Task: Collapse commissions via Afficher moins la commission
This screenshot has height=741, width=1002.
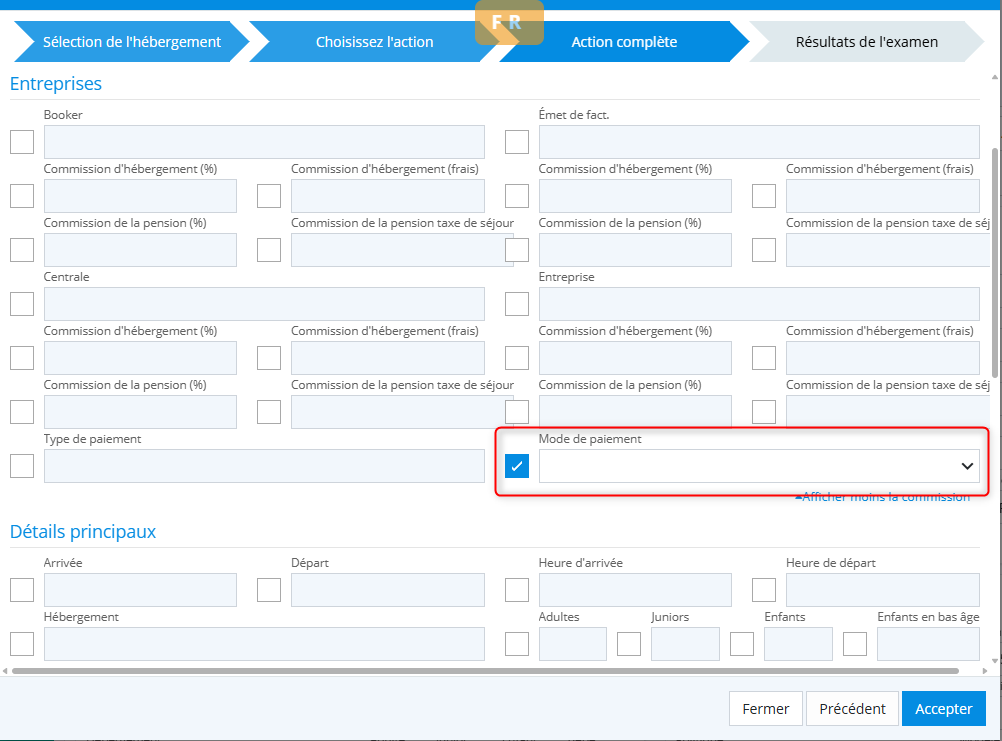Action: (x=882, y=497)
